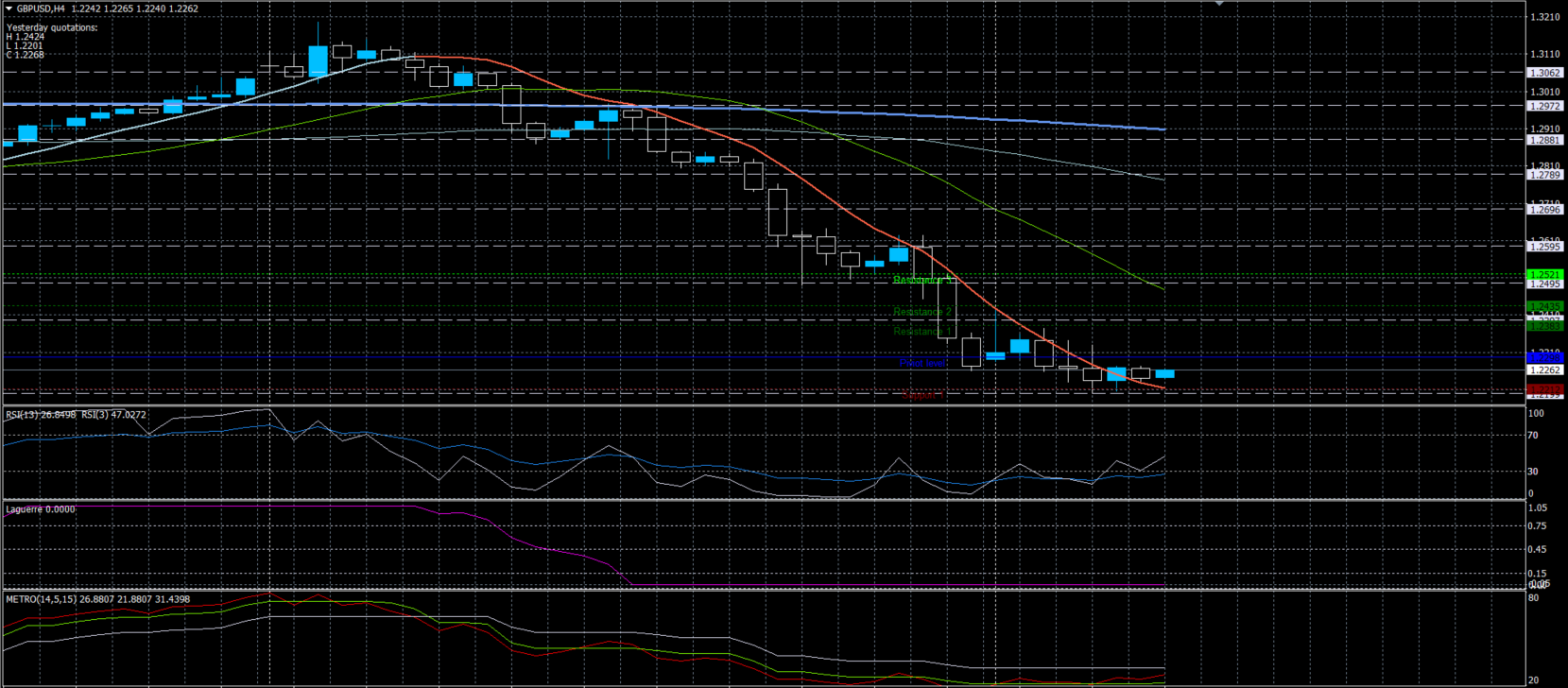Click the Laguerre scale value 0.75
1568x688 pixels.
click(x=1538, y=527)
